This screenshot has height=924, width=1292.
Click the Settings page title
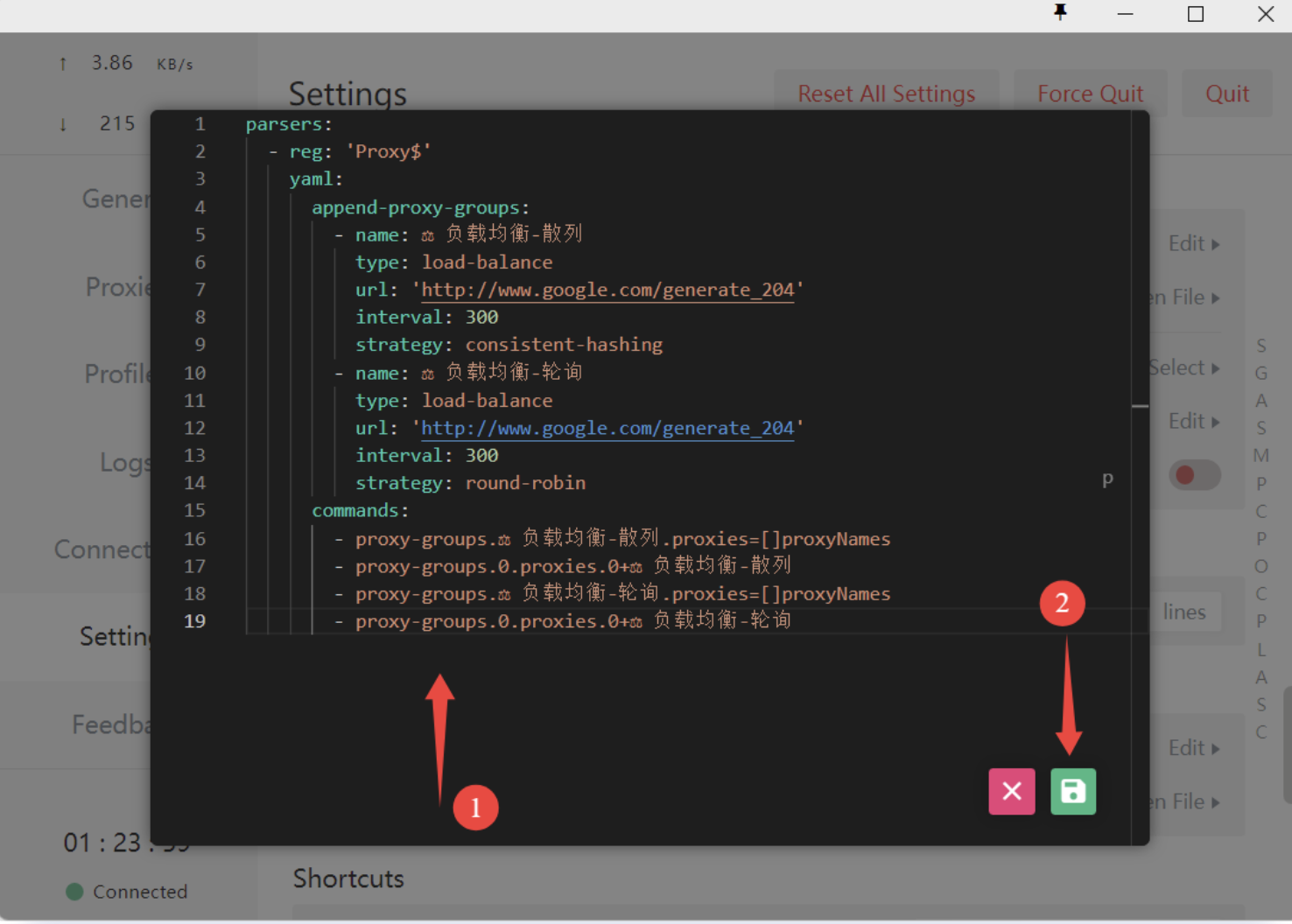click(x=348, y=94)
